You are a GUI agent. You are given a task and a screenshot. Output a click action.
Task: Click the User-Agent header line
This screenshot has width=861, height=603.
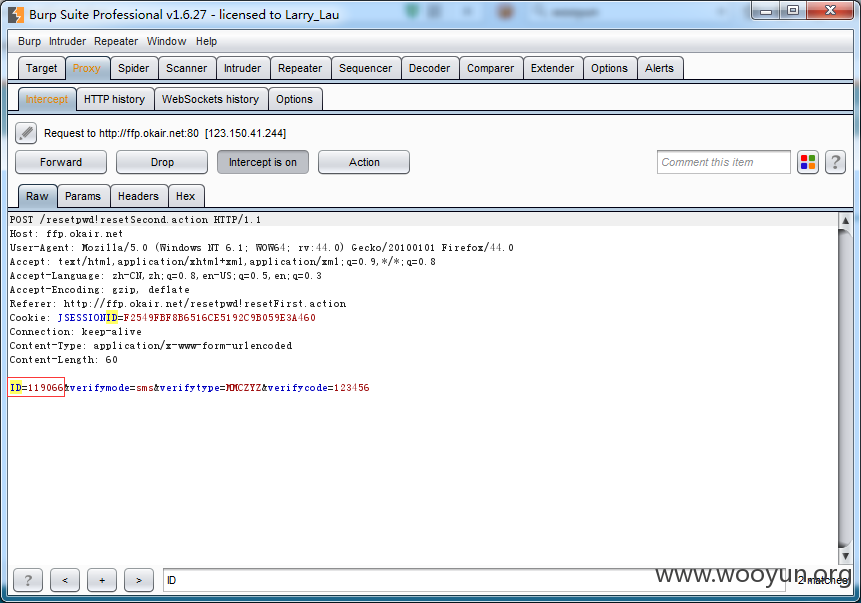coord(262,248)
